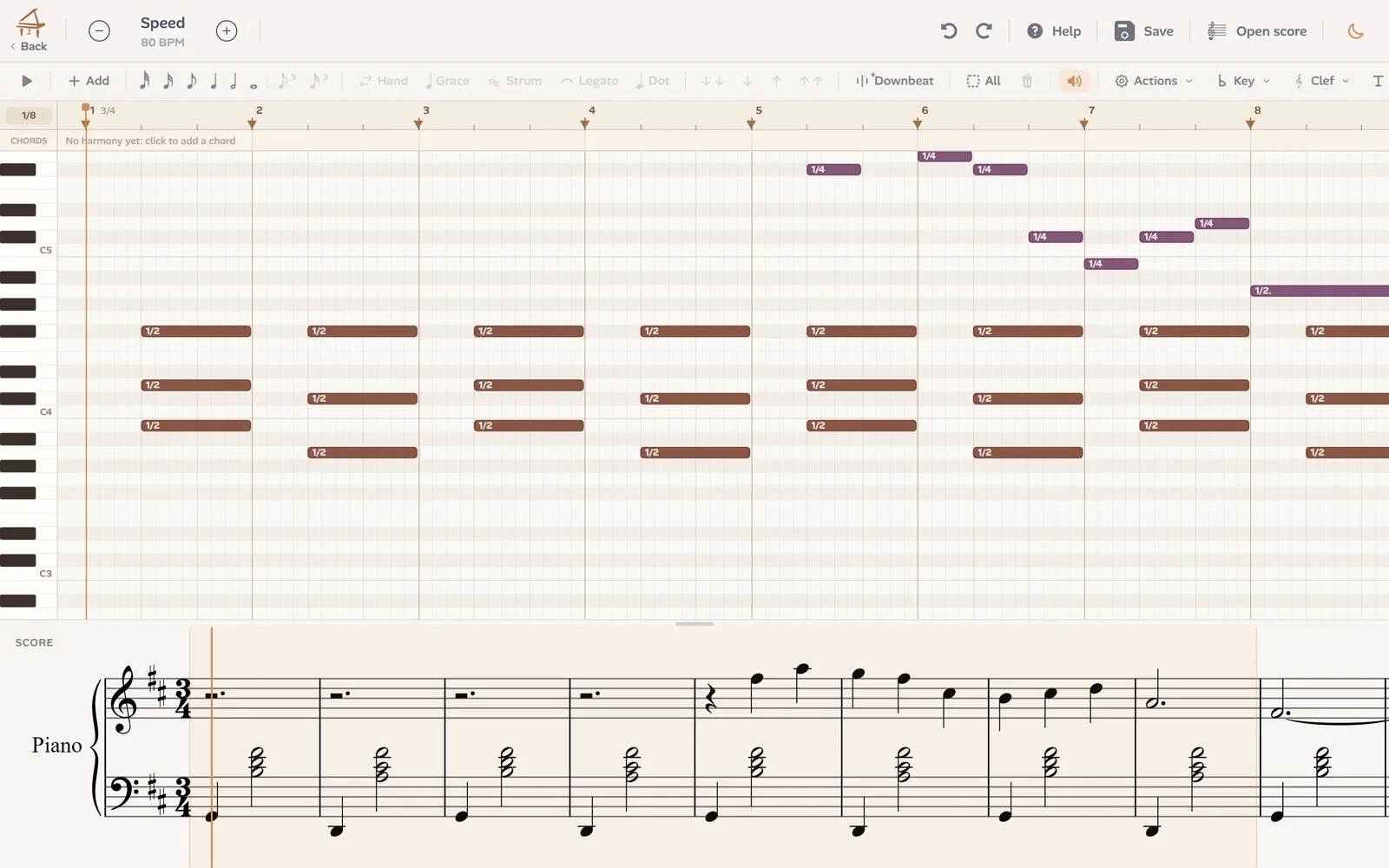Switch to dark mode with moon icon
The height and width of the screenshot is (868, 1389).
(x=1355, y=31)
